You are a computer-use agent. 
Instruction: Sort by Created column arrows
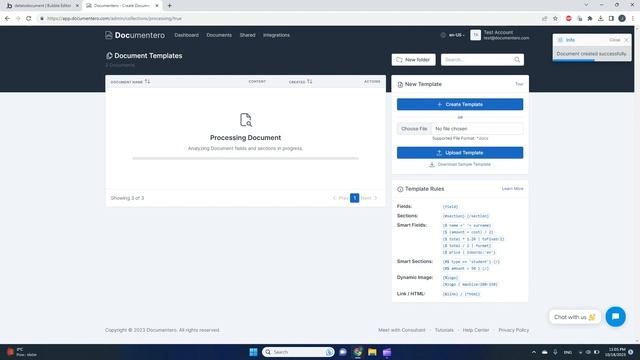coord(310,82)
